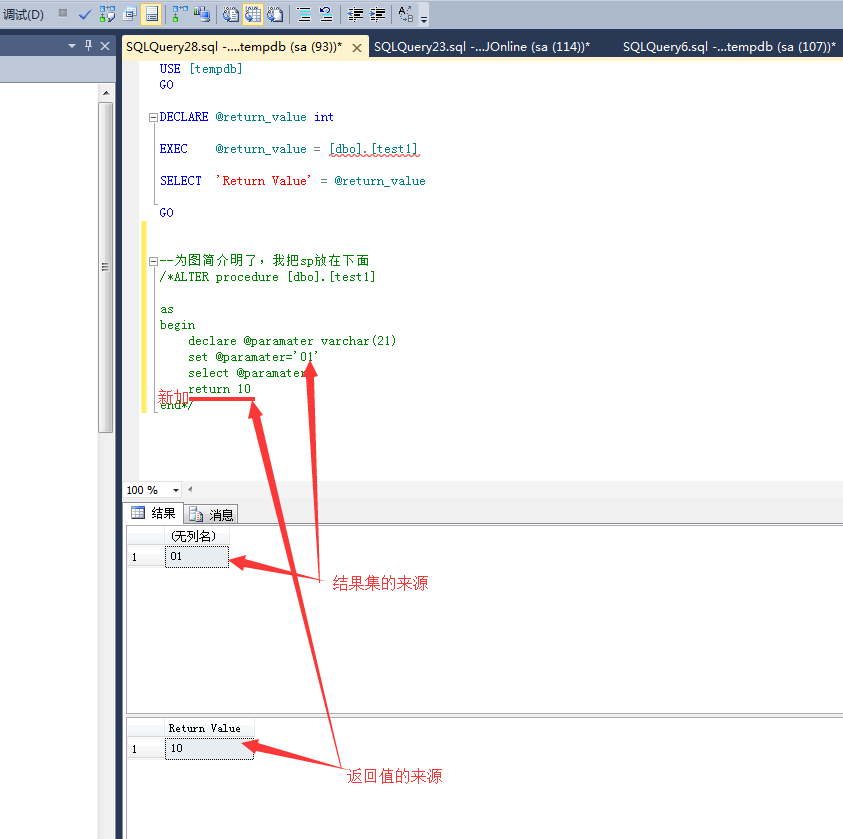843x839 pixels.
Task: Toggle Include Client Statistics
Action: 202,15
